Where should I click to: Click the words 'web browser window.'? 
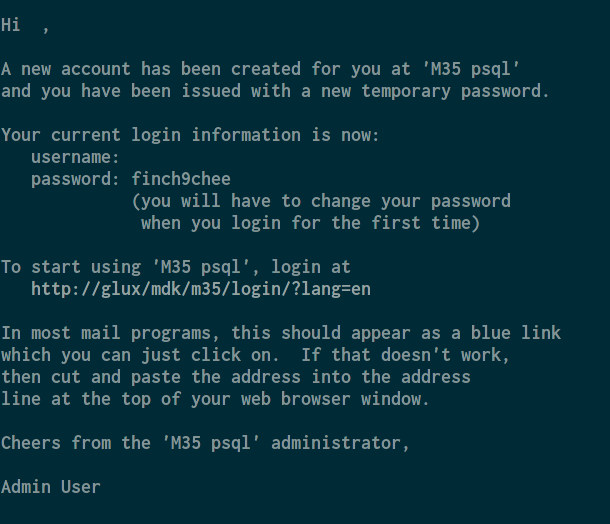(x=335, y=399)
